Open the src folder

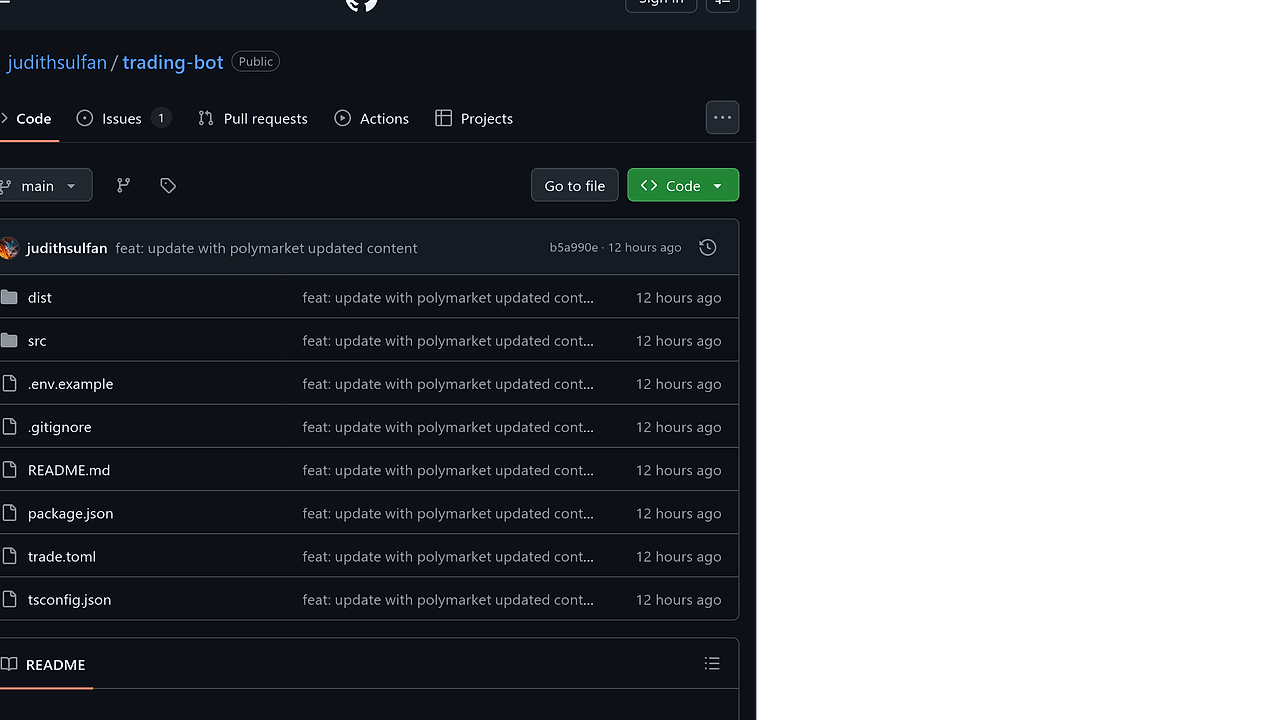[x=37, y=340]
